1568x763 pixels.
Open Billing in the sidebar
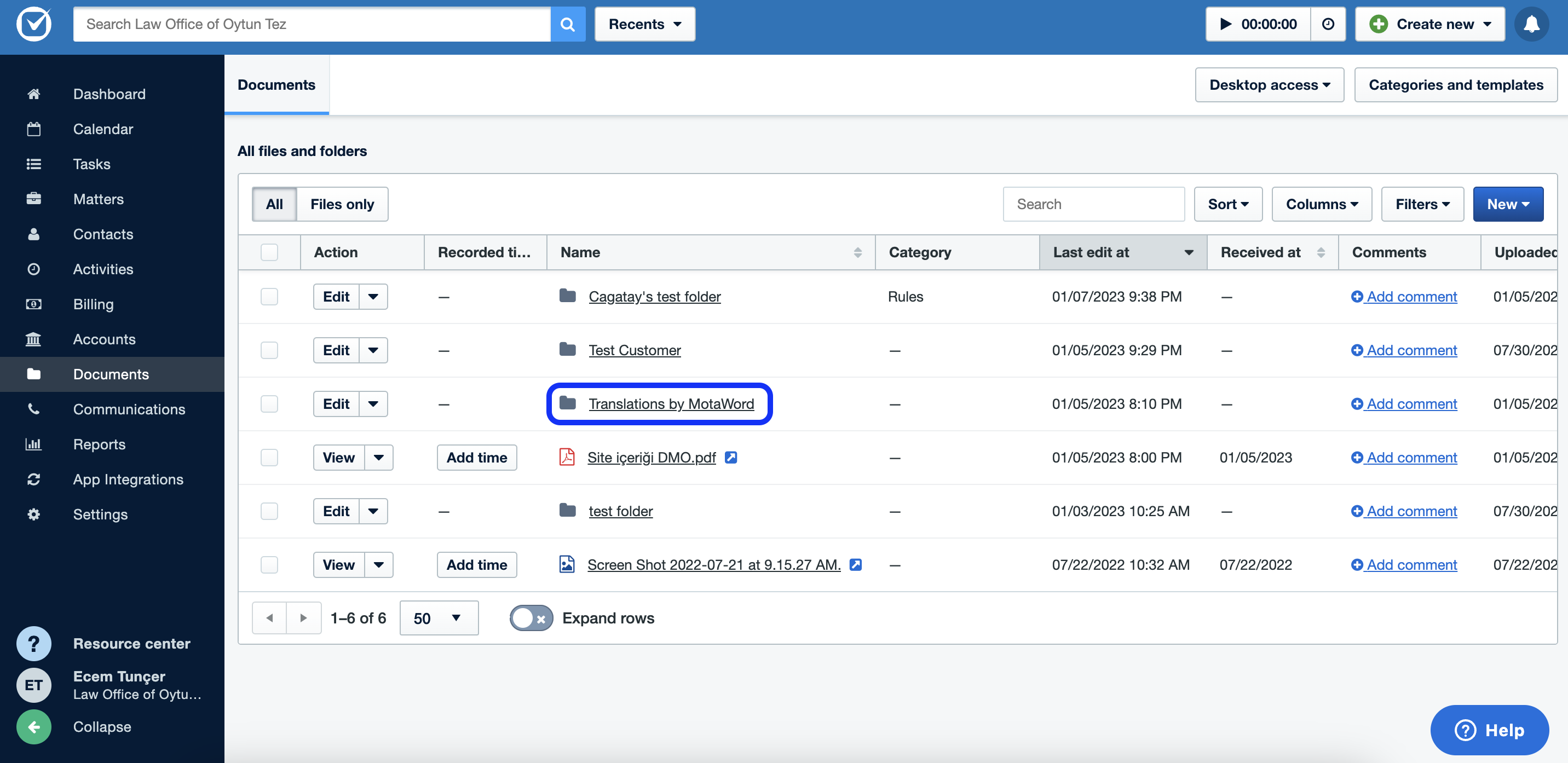point(93,304)
